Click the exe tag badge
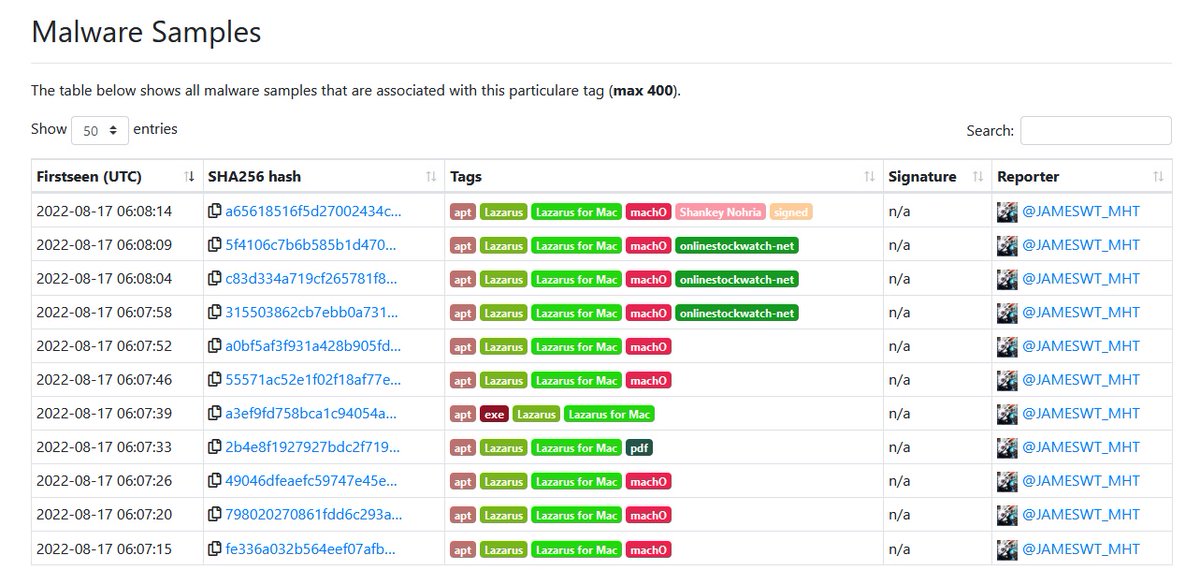The image size is (1200, 570). coord(494,415)
